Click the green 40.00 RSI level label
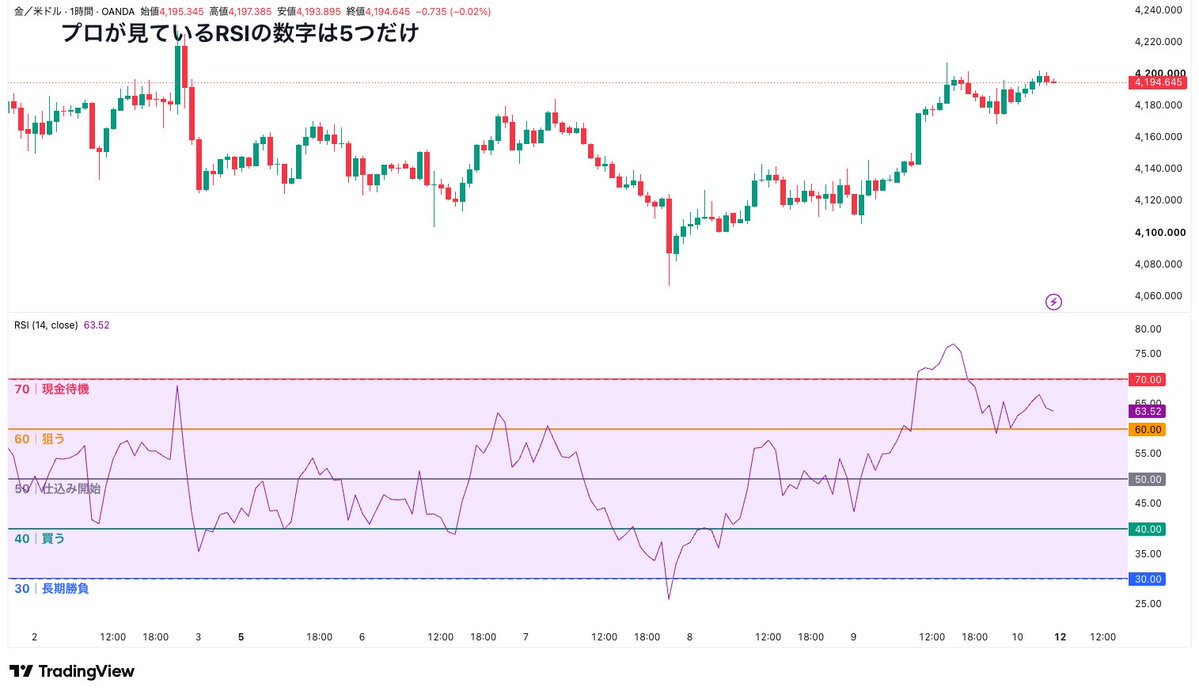The height and width of the screenshot is (695, 1199). point(1147,529)
